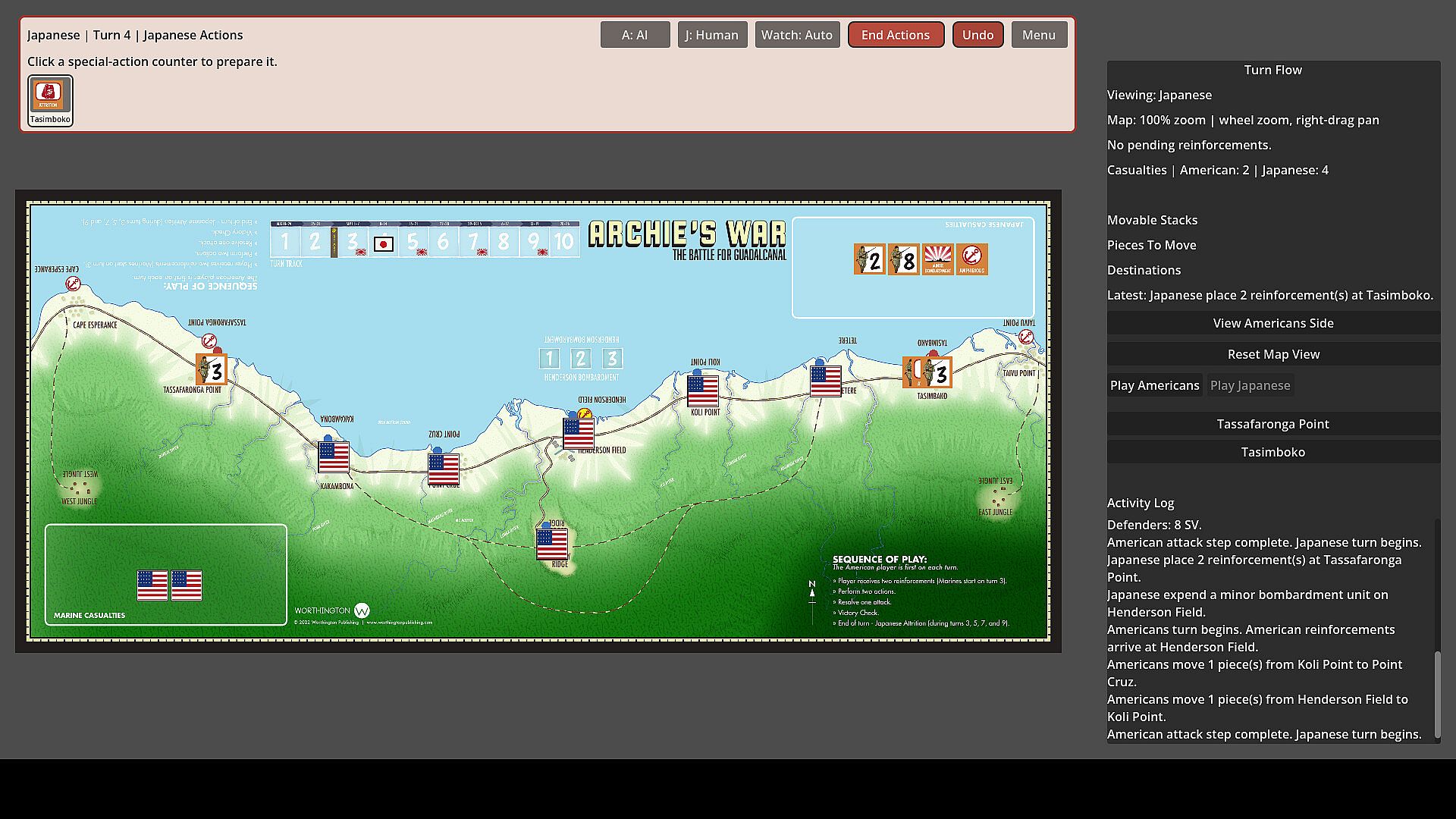Toggle the J: Human player setting

coord(712,35)
